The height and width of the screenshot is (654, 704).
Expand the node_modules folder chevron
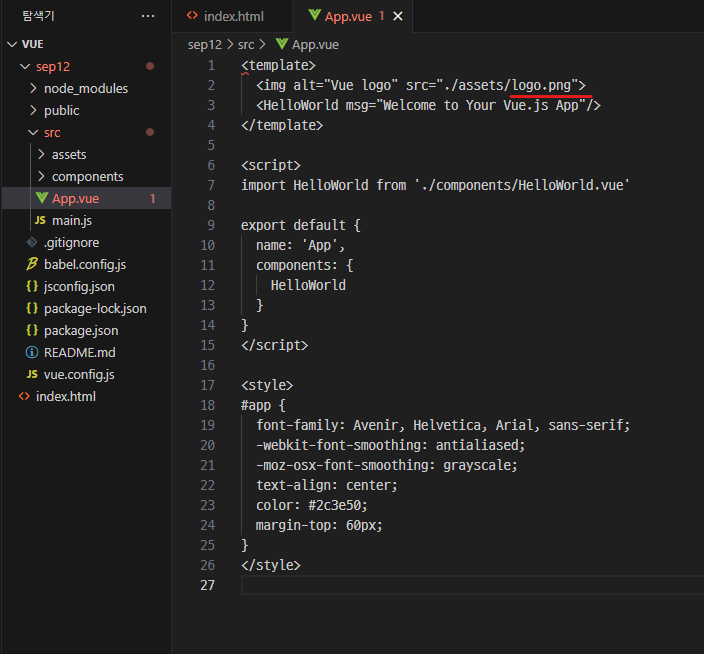tap(33, 88)
